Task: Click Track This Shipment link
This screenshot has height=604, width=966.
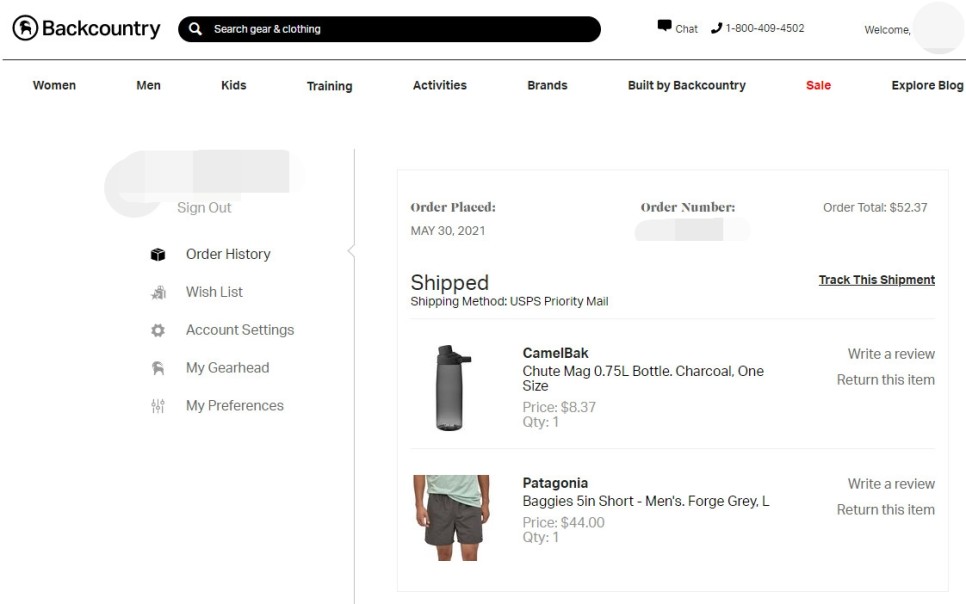Action: coord(877,280)
